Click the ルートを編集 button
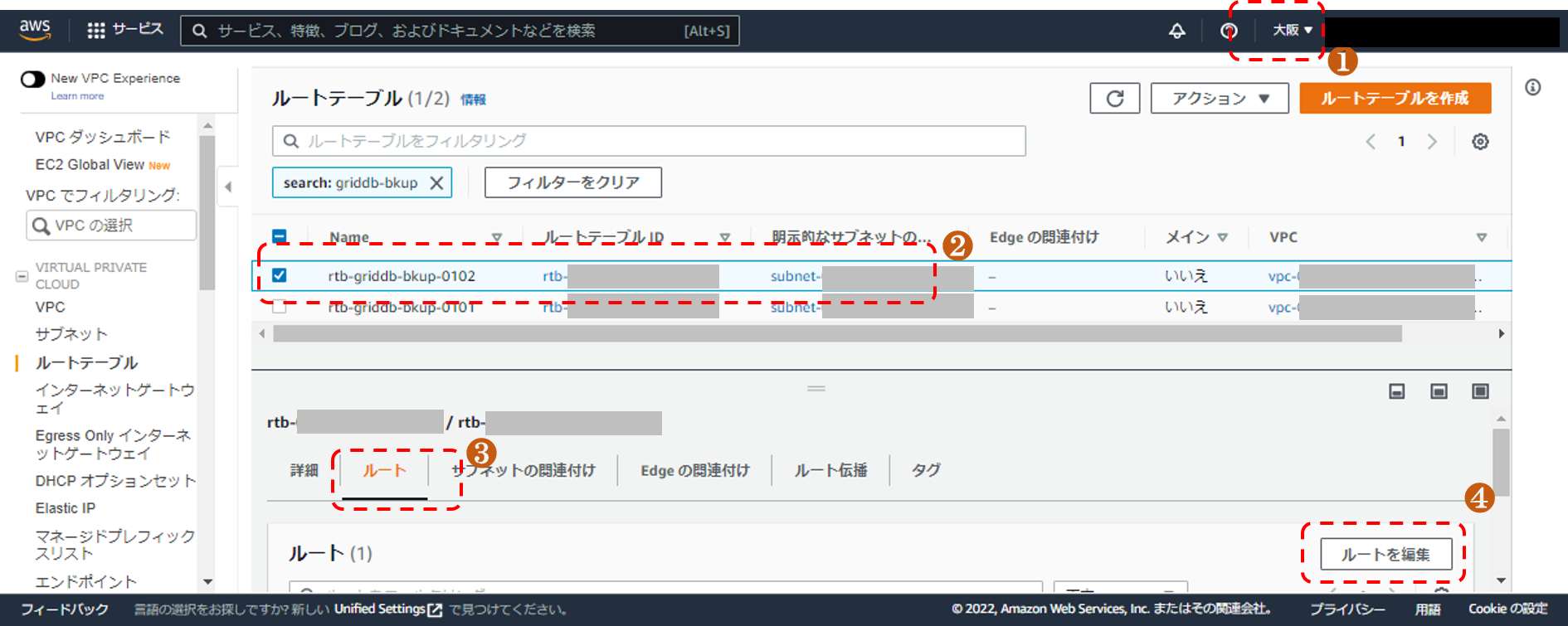This screenshot has width=1568, height=626. pyautogui.click(x=1385, y=555)
